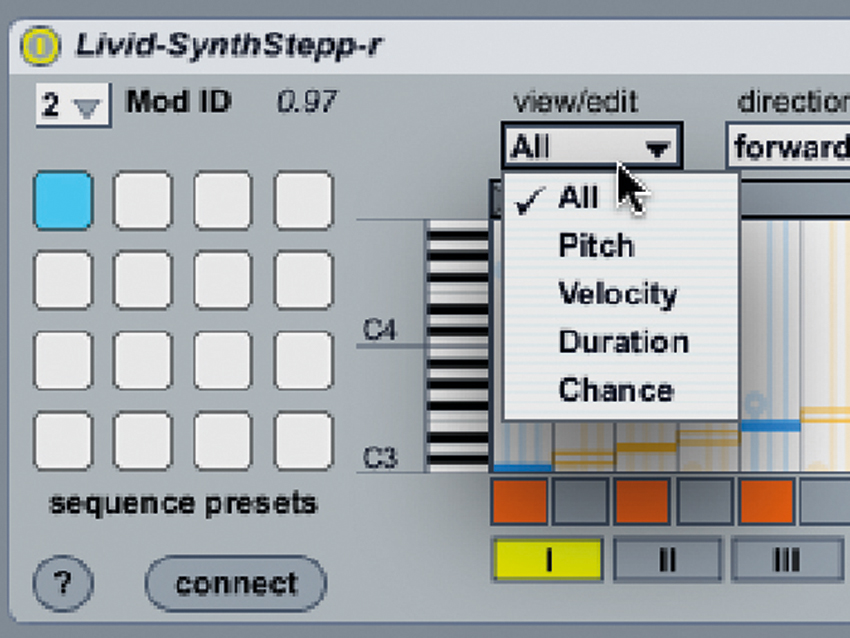
Task: Toggle the yellow device activator button
Action: [x=40, y=46]
